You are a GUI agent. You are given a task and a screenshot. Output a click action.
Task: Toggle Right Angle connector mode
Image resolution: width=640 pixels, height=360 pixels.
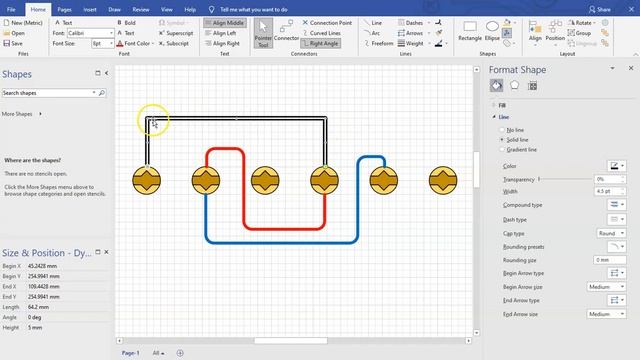[321, 43]
